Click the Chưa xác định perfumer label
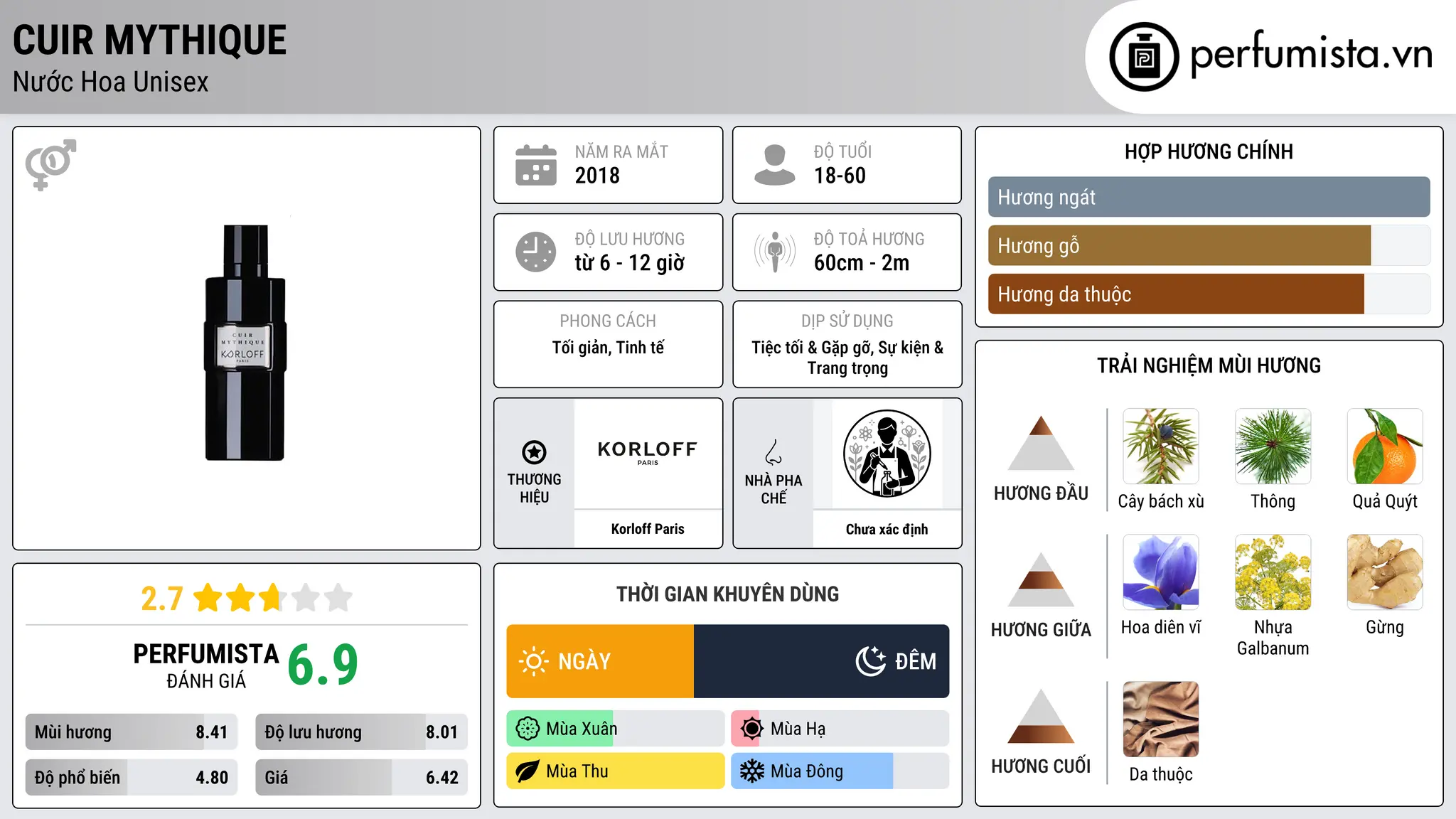 [887, 529]
